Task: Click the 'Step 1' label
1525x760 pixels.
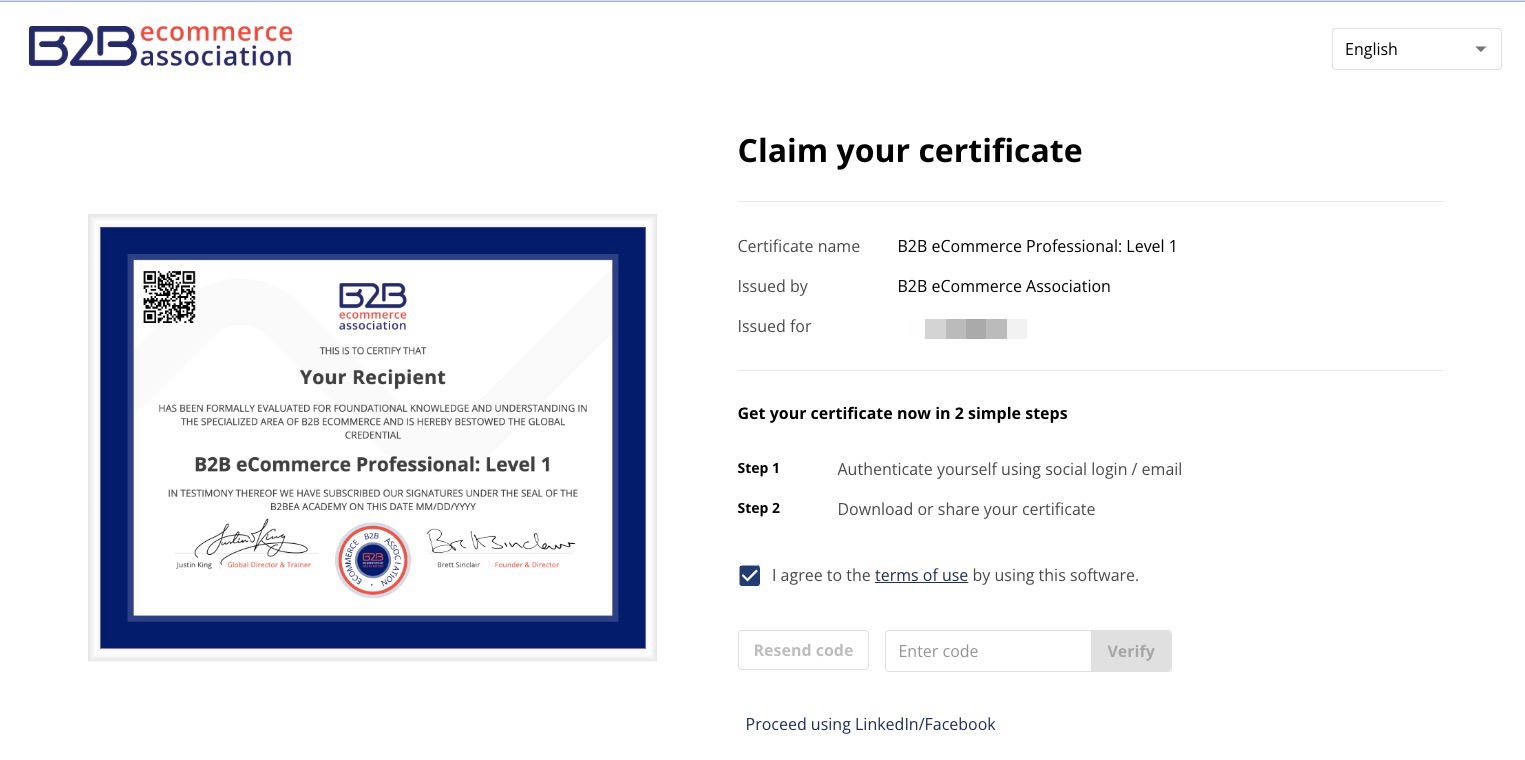Action: click(x=758, y=468)
